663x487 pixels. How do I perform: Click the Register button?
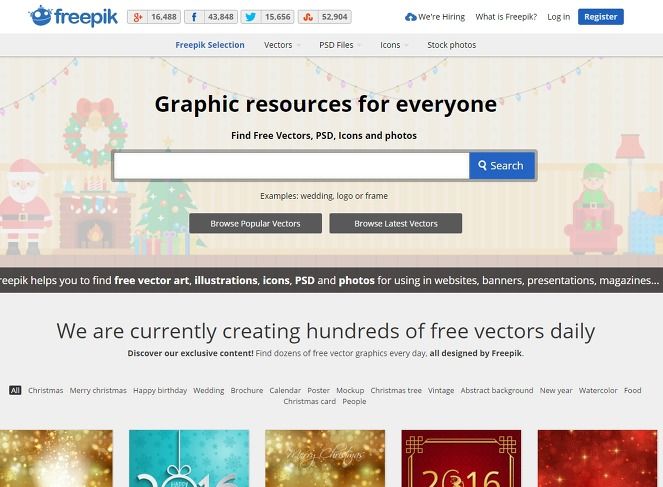(x=600, y=17)
